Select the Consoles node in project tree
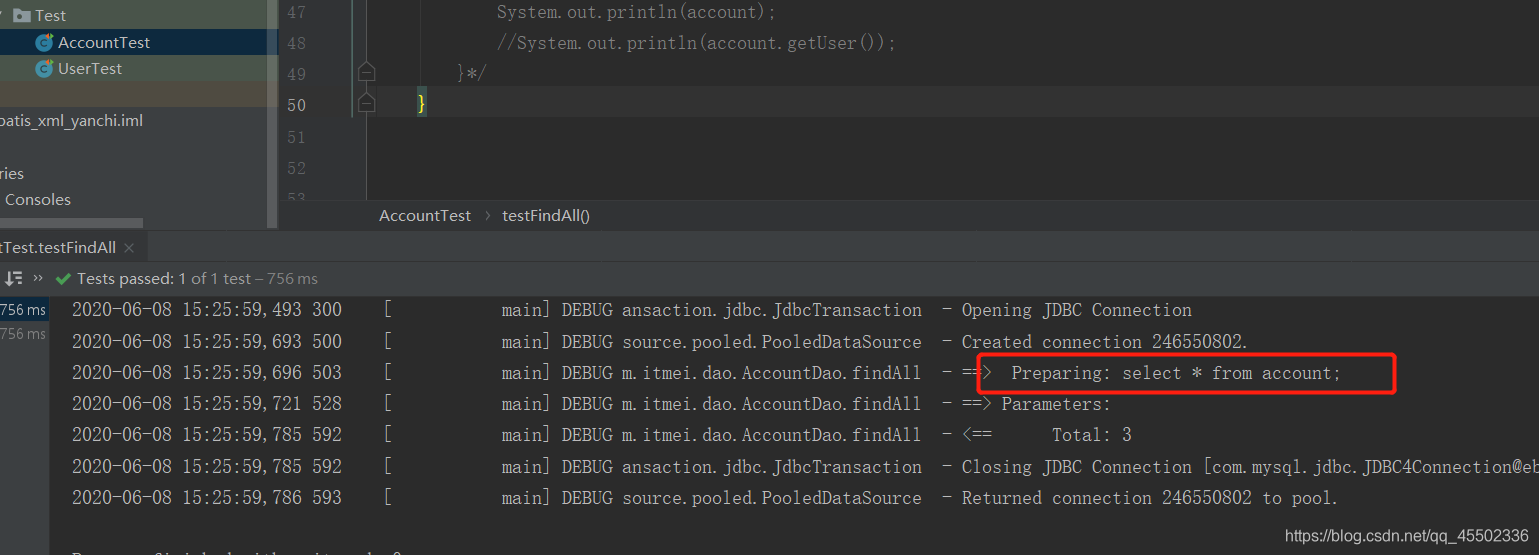 (38, 199)
